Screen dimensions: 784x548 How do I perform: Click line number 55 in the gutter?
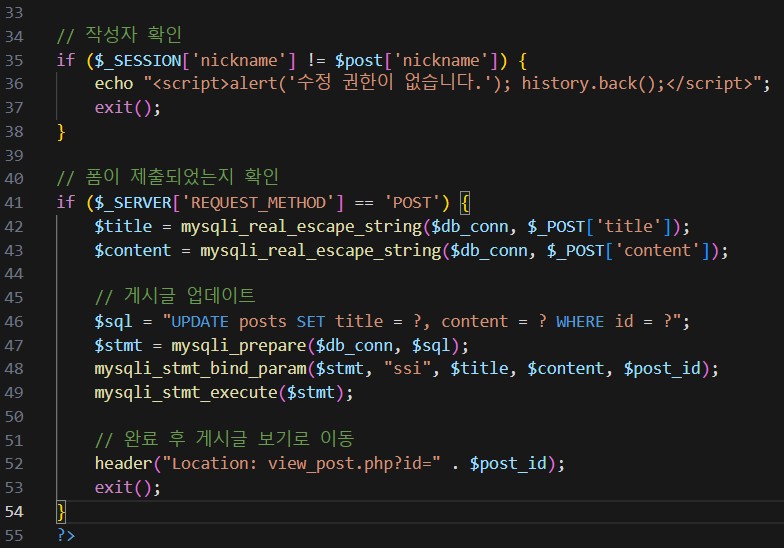[14, 536]
